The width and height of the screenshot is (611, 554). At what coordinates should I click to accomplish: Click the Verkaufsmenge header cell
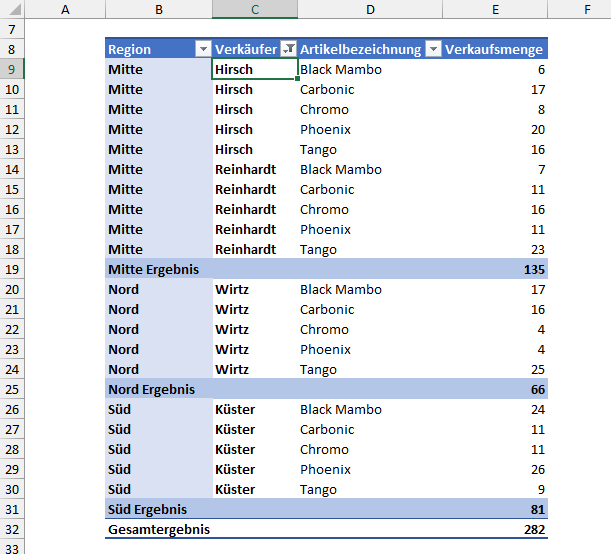pyautogui.click(x=494, y=49)
